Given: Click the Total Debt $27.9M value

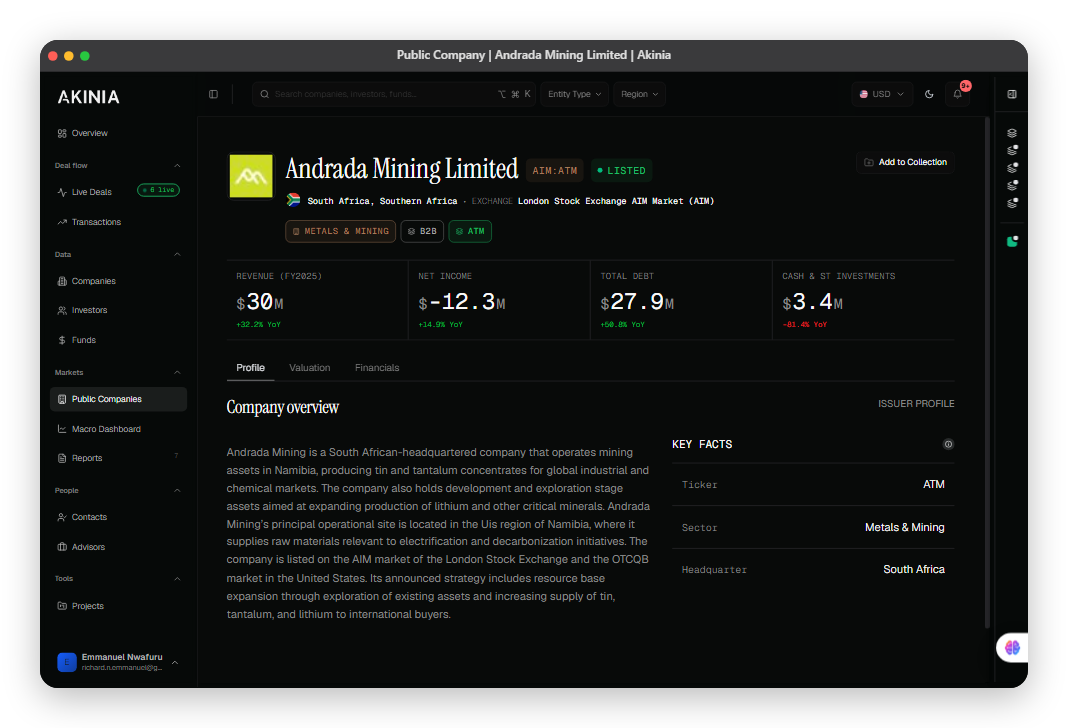Looking at the screenshot, I should coord(637,302).
